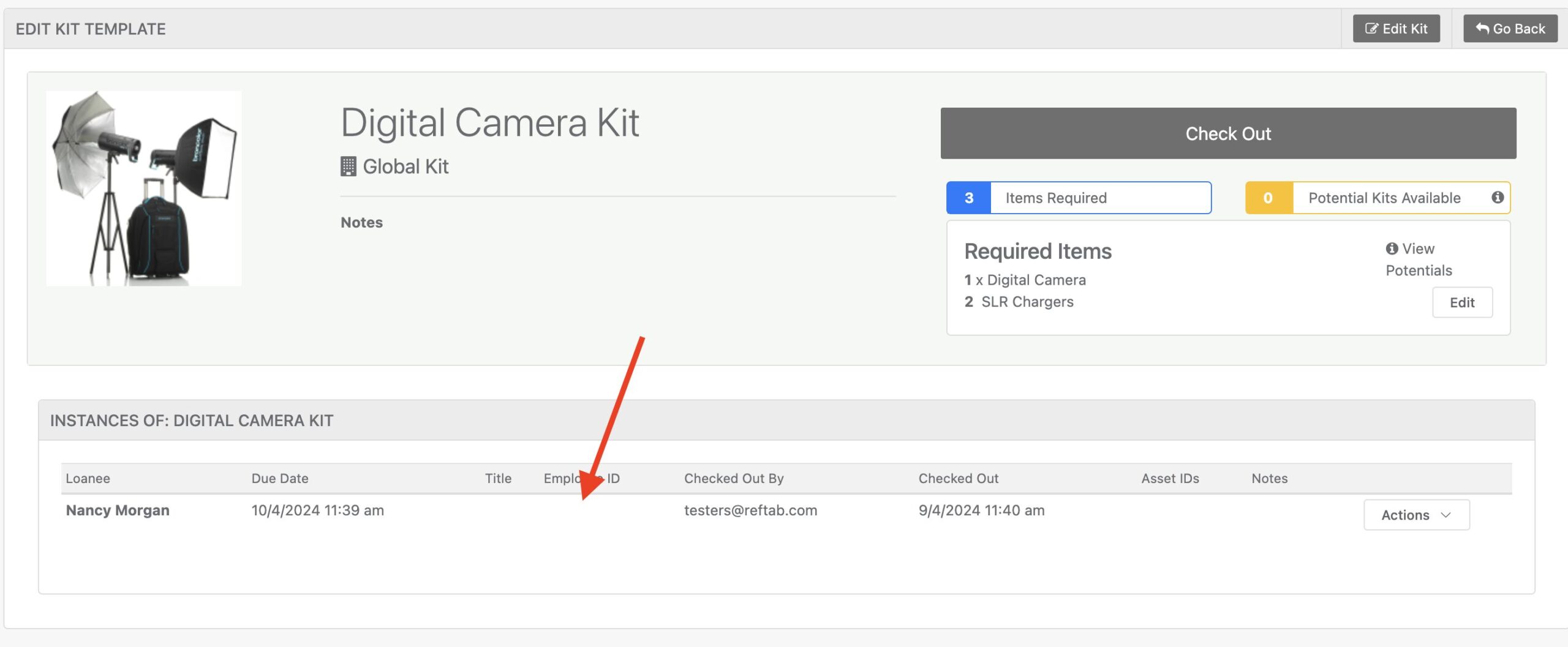Sort by the Loanee column header
1568x647 pixels.
pos(88,479)
